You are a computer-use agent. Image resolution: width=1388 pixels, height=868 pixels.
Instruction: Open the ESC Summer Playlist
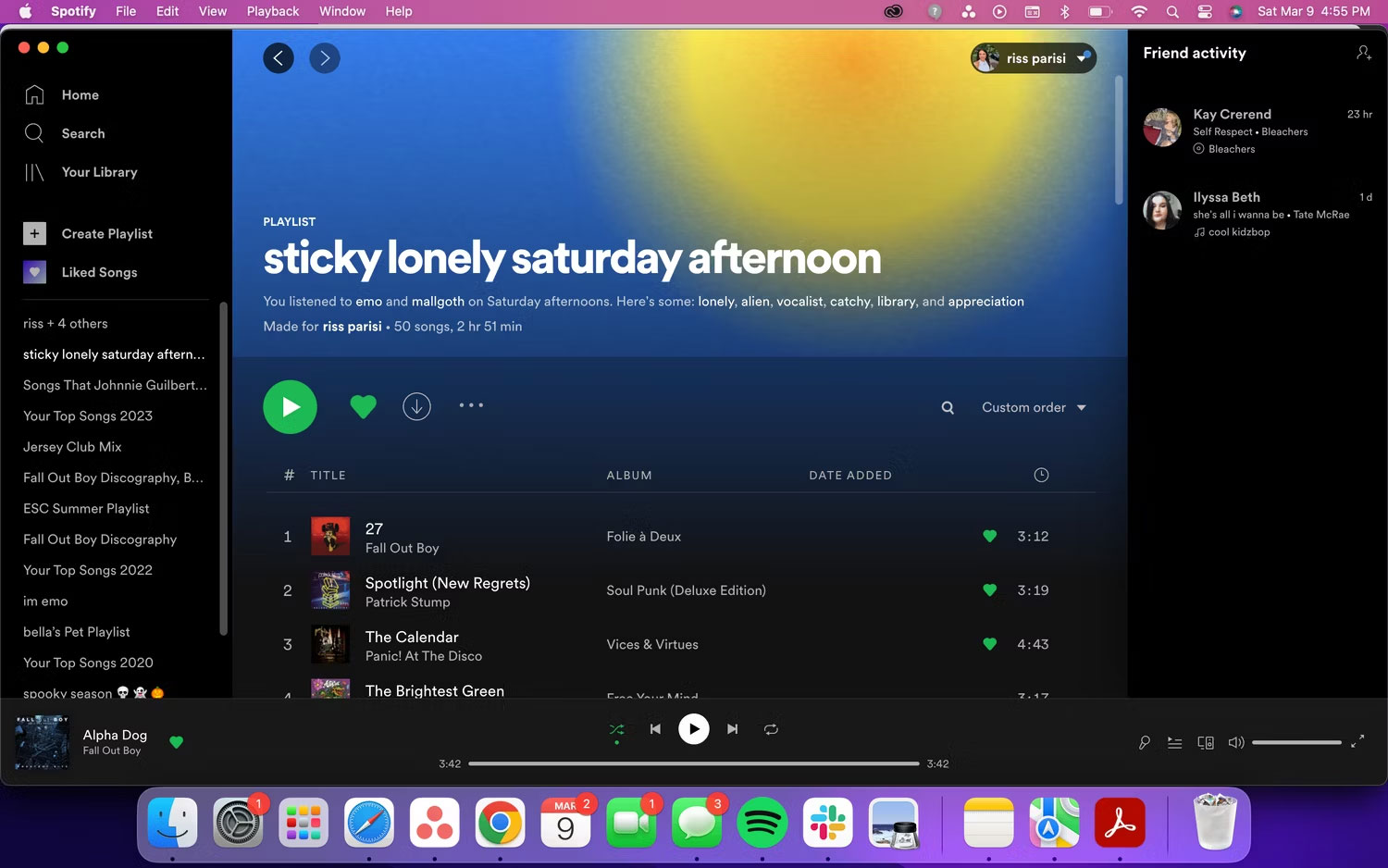click(x=86, y=508)
